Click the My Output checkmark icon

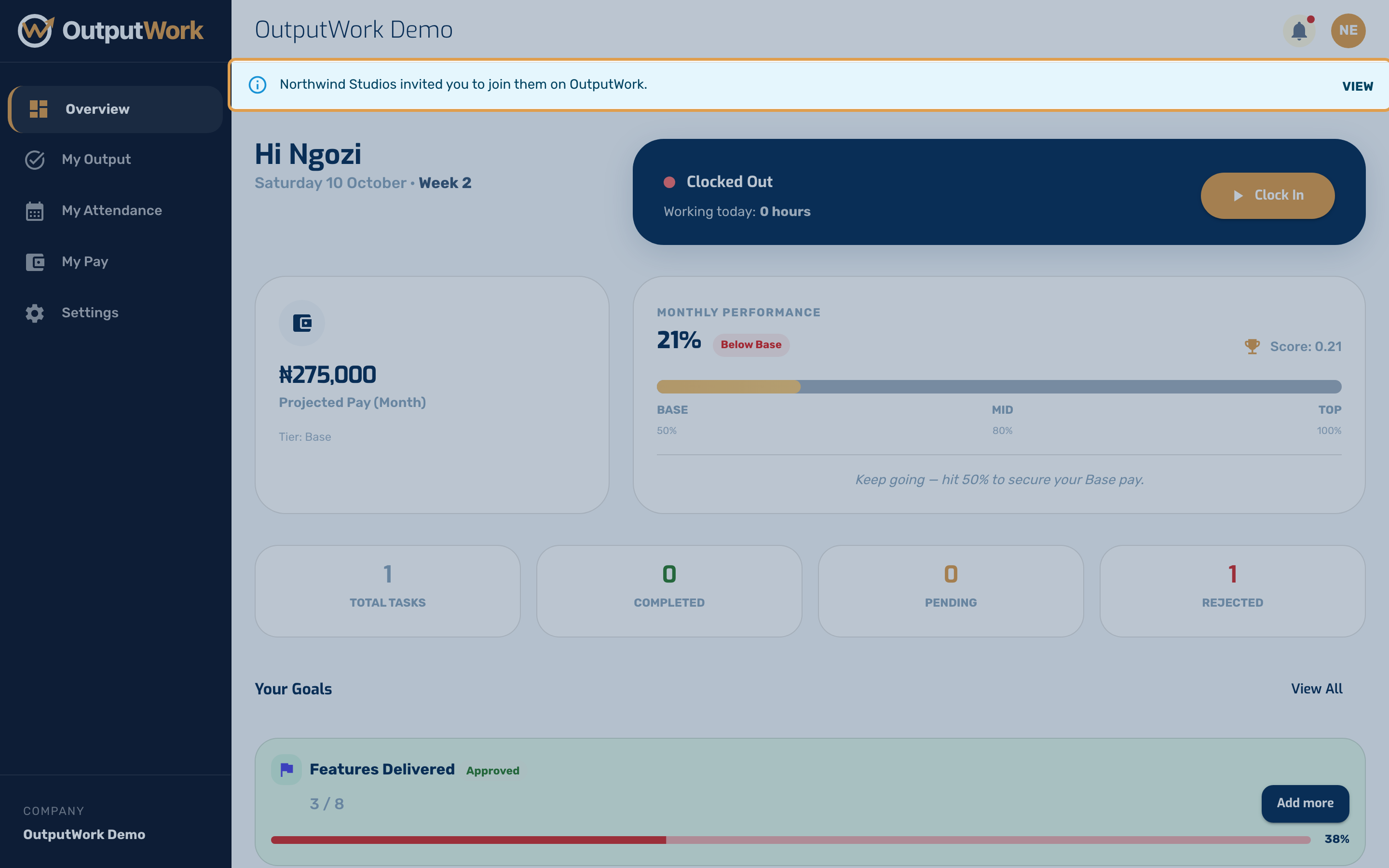click(x=35, y=160)
